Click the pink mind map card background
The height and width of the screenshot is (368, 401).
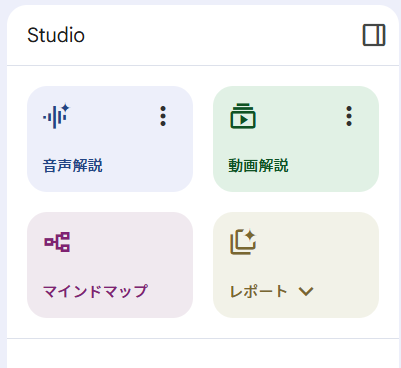tap(110, 265)
